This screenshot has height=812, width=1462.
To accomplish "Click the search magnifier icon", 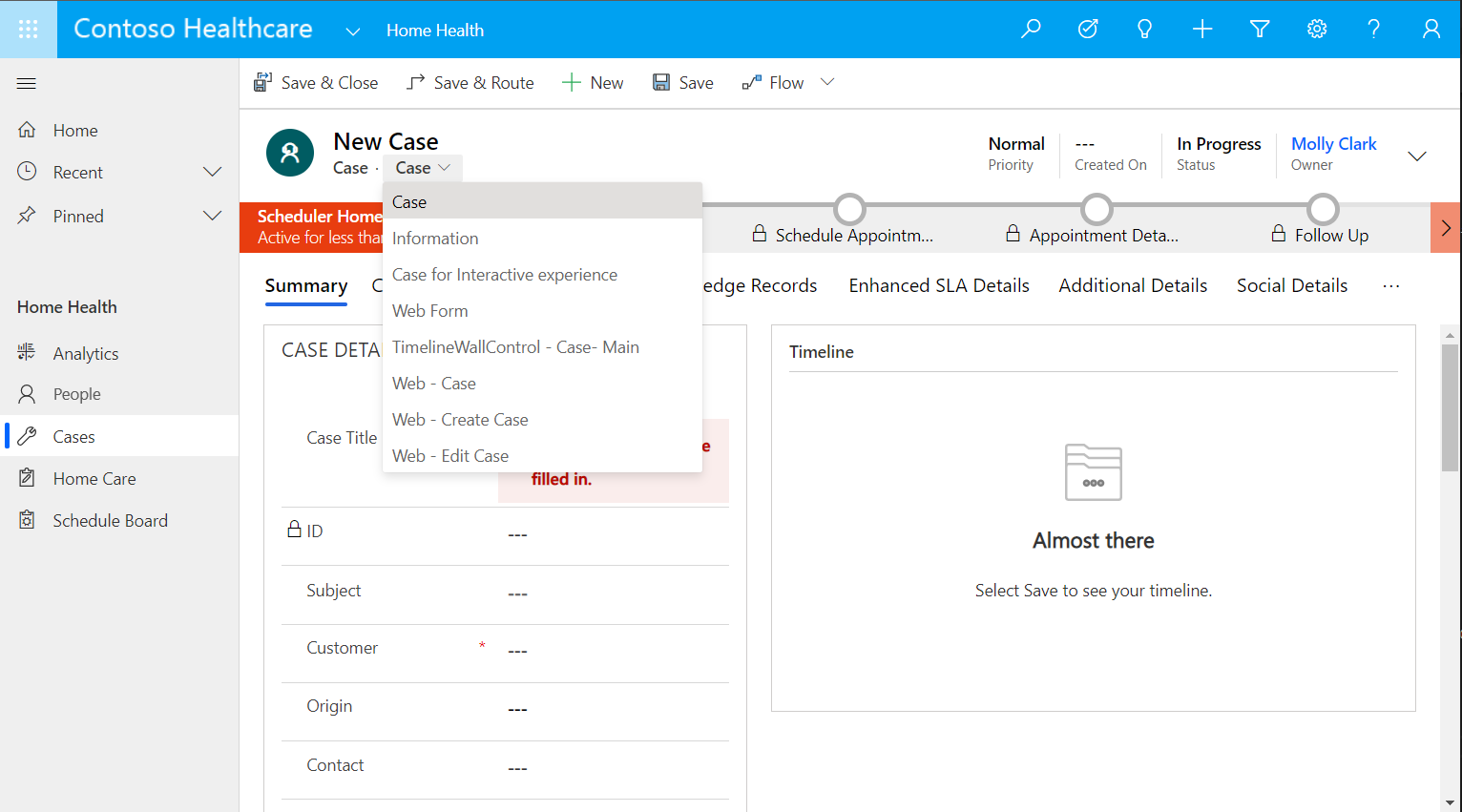I will 1031,29.
